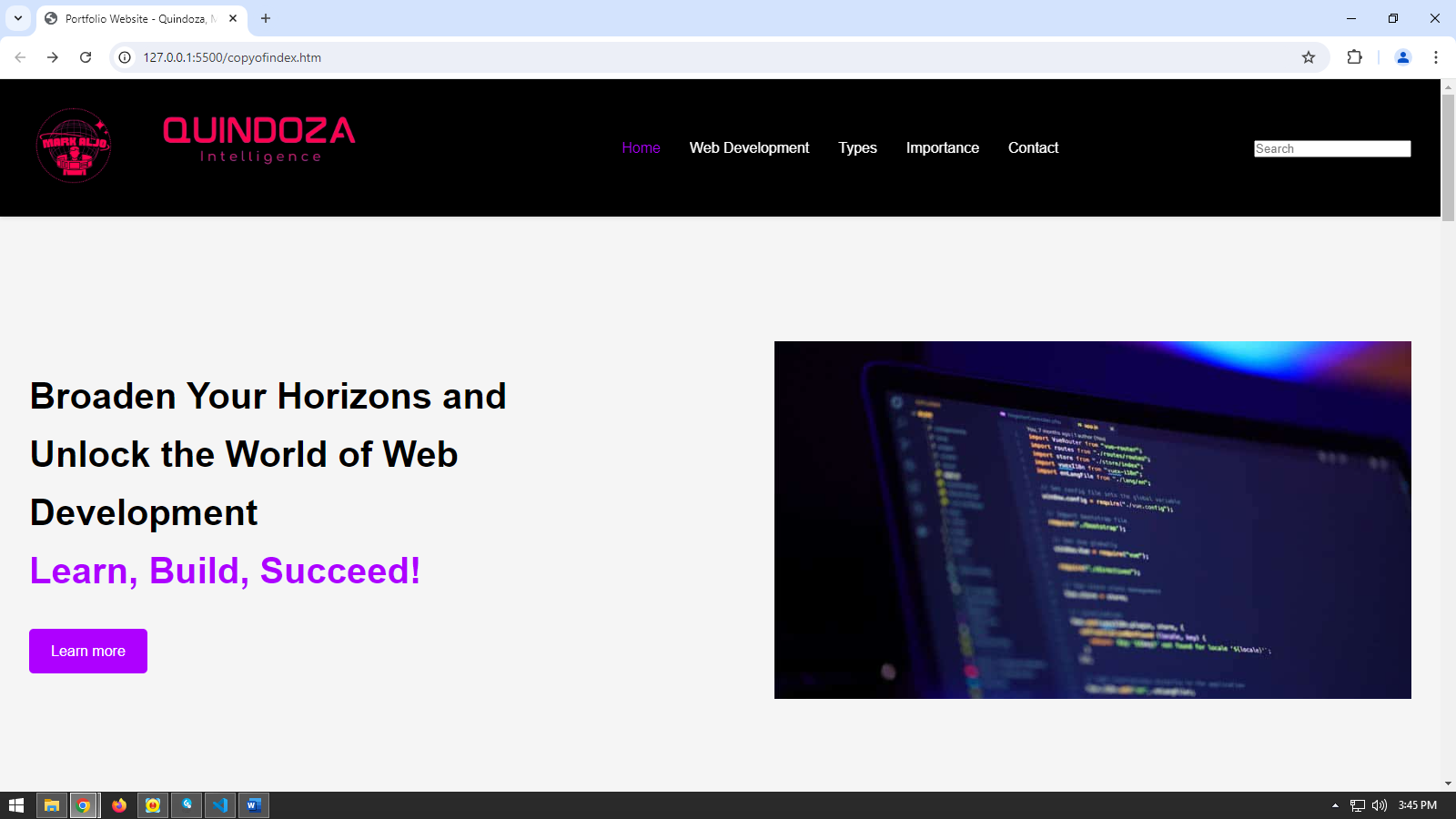This screenshot has width=1456, height=819.
Task: Open Microsoft Word from the taskbar
Action: pos(254,804)
